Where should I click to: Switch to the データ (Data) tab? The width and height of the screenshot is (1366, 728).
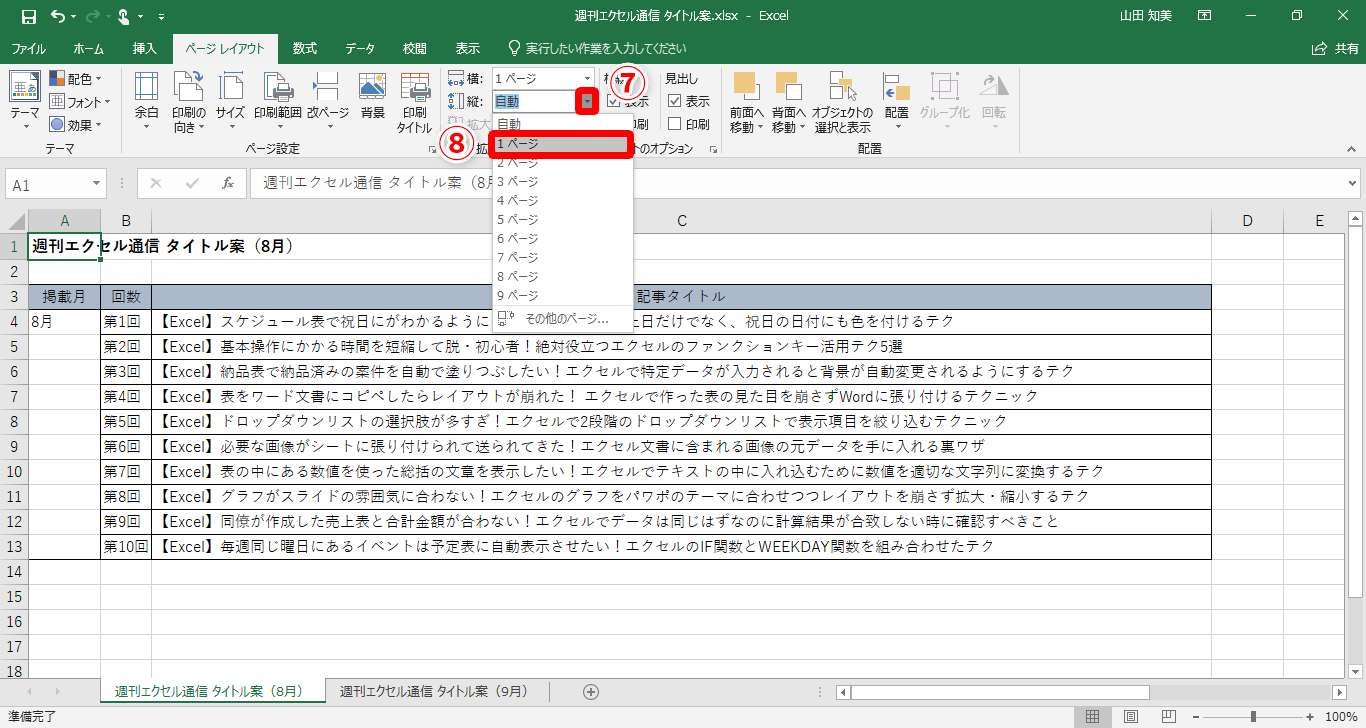[x=360, y=48]
